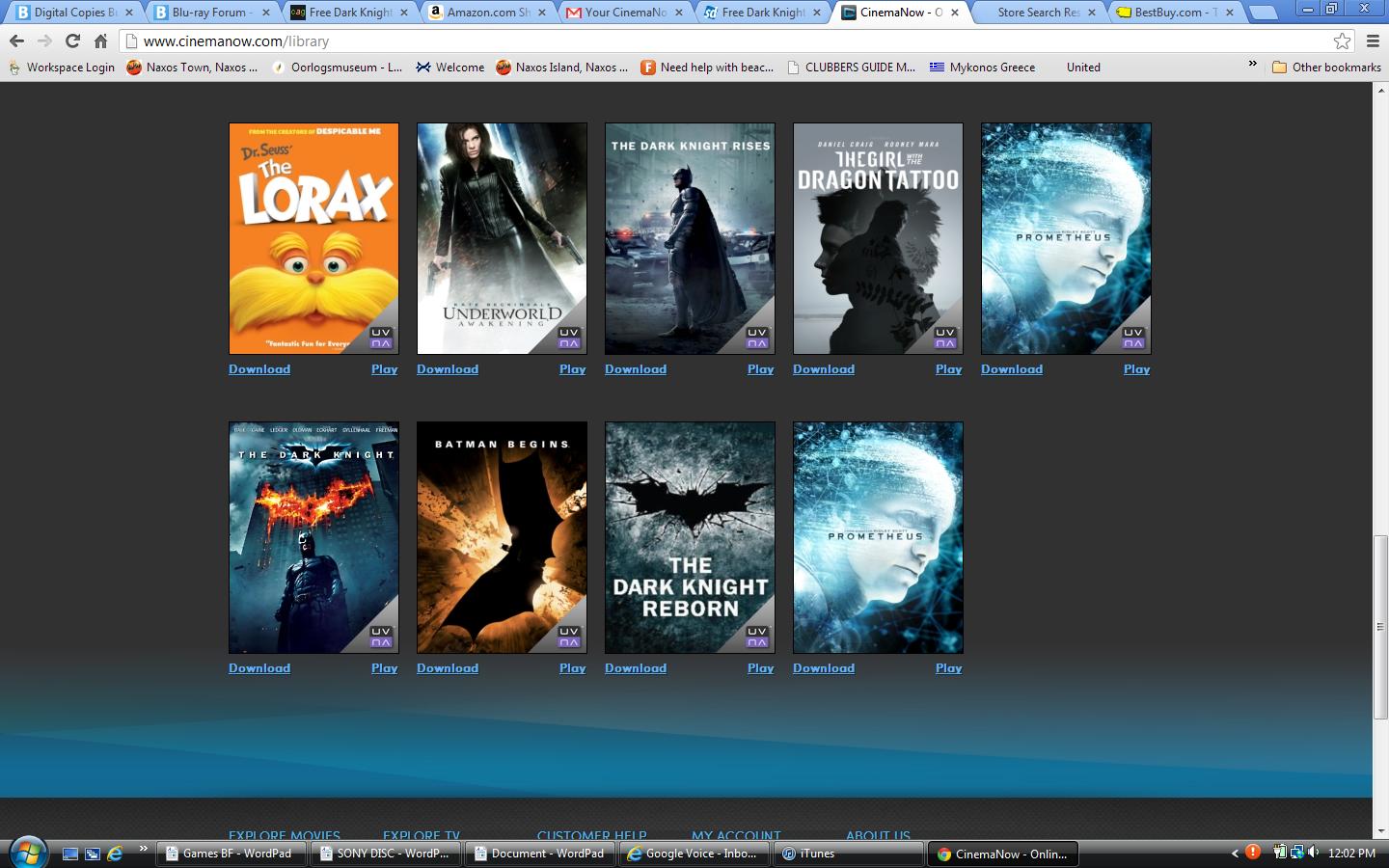Click Show Desktop quick launch icon
This screenshot has width=1389, height=868.
point(69,854)
